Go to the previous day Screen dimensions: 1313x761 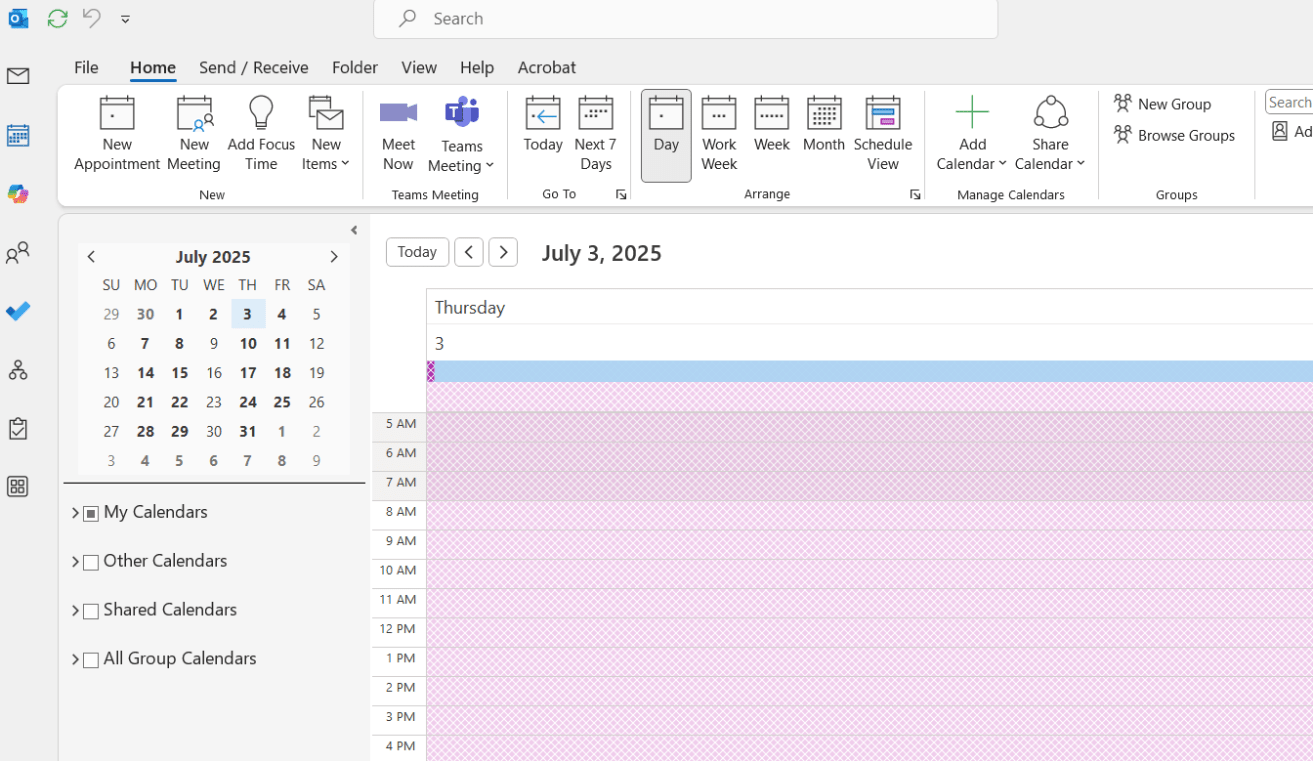pos(469,252)
